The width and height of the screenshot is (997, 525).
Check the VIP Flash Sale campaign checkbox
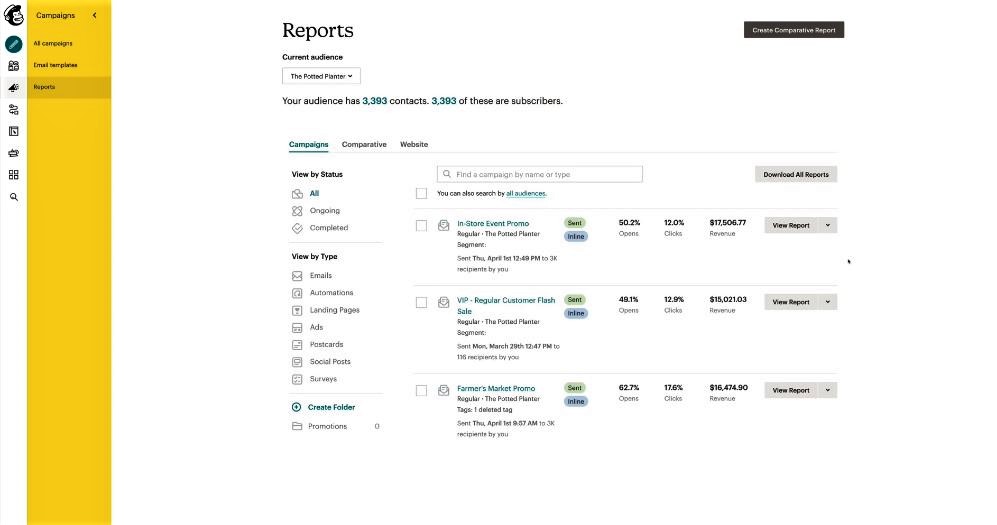(421, 303)
